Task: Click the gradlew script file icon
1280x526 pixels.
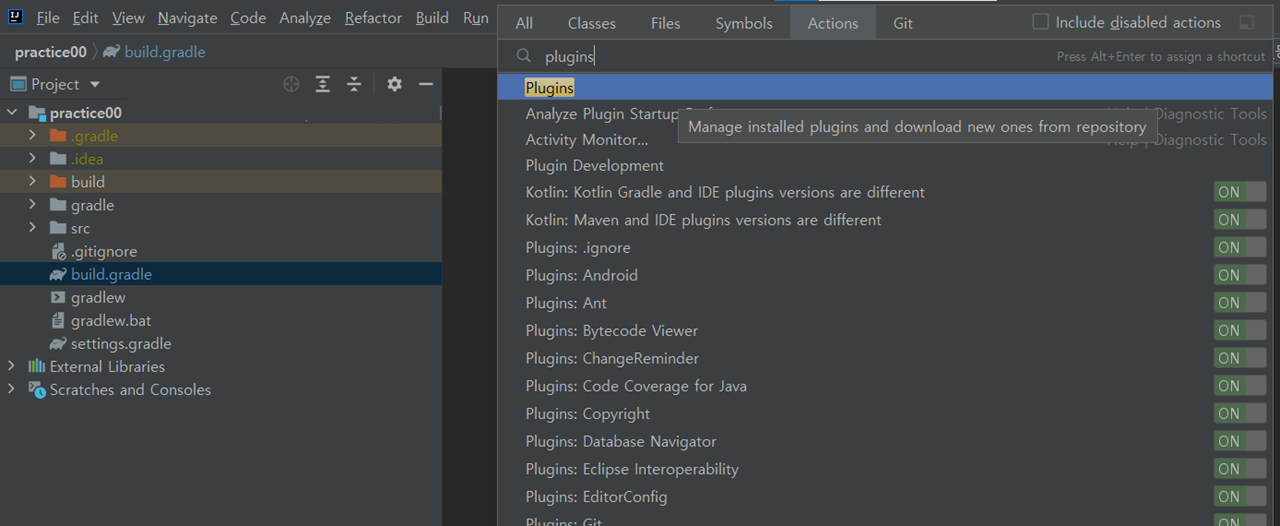Action: pos(58,297)
